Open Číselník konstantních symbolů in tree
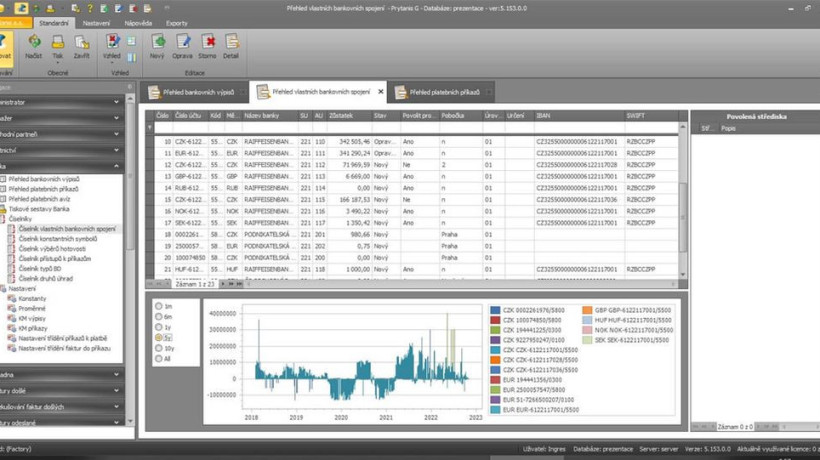 point(62,240)
